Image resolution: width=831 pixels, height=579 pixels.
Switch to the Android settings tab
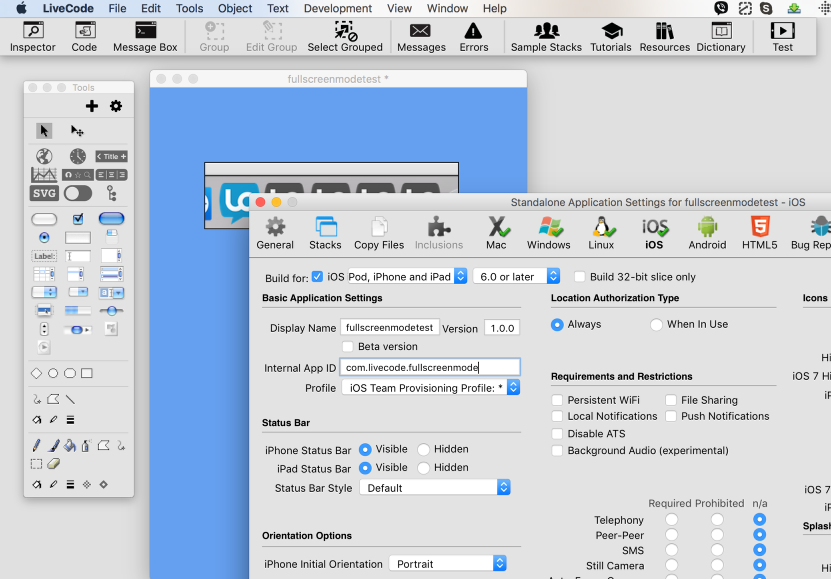707,233
